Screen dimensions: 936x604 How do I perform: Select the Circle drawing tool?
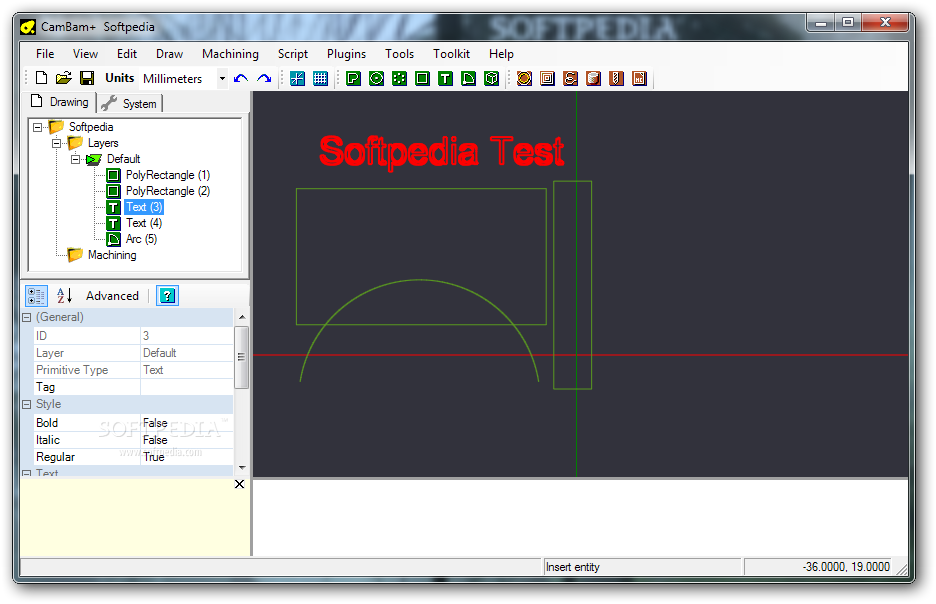376,78
